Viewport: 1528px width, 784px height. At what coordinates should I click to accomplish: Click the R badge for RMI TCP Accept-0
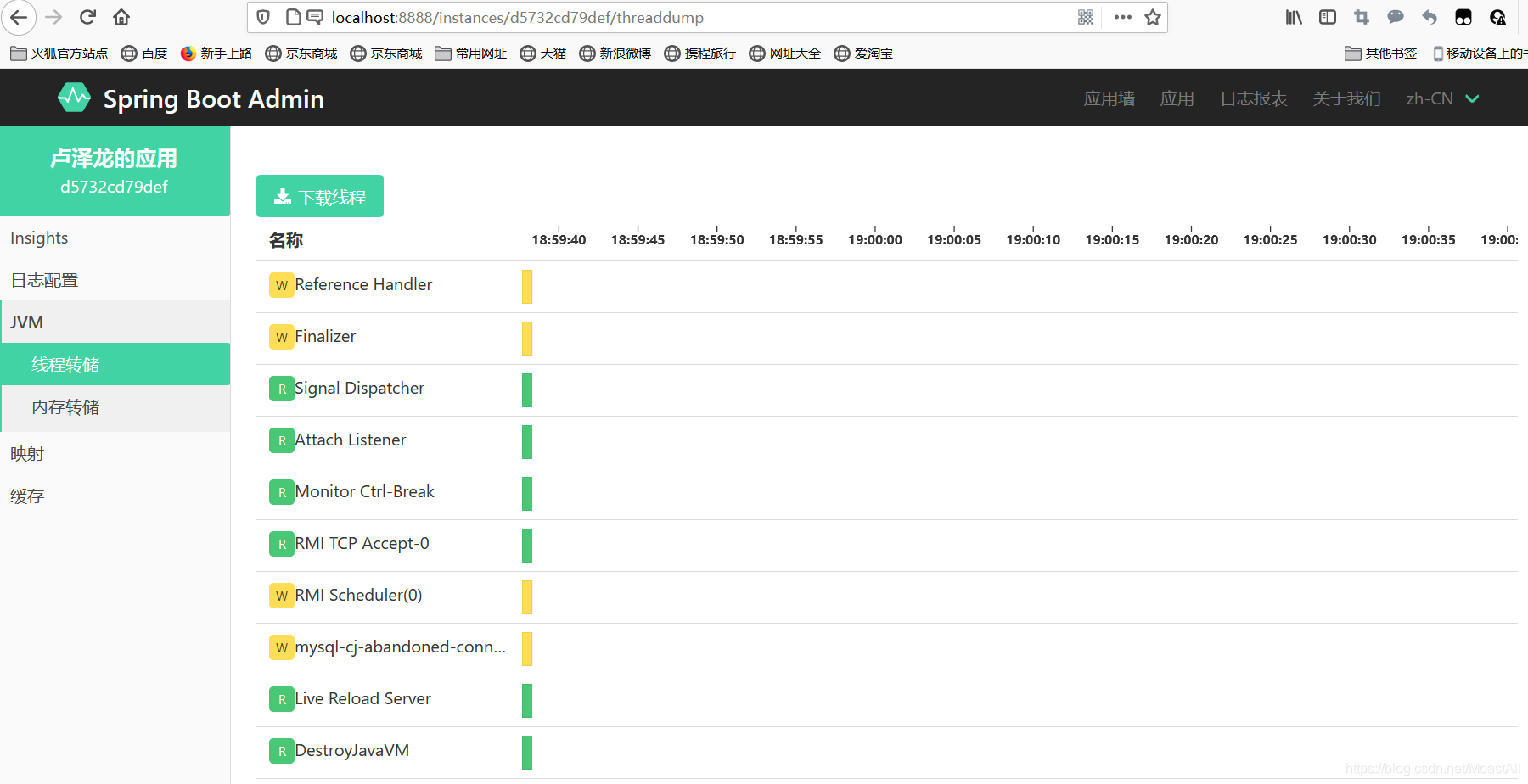[x=282, y=544]
